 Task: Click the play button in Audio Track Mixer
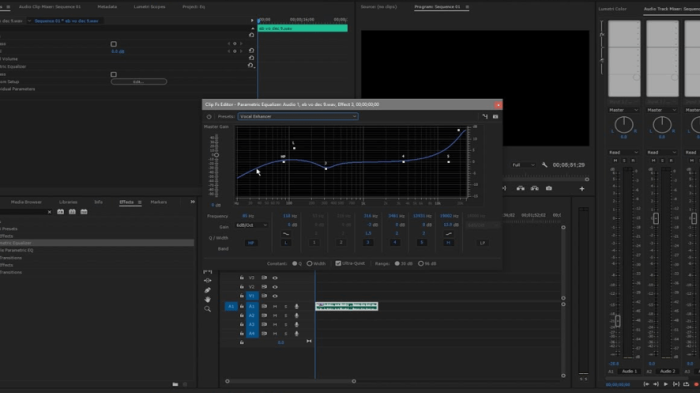[x=666, y=384]
